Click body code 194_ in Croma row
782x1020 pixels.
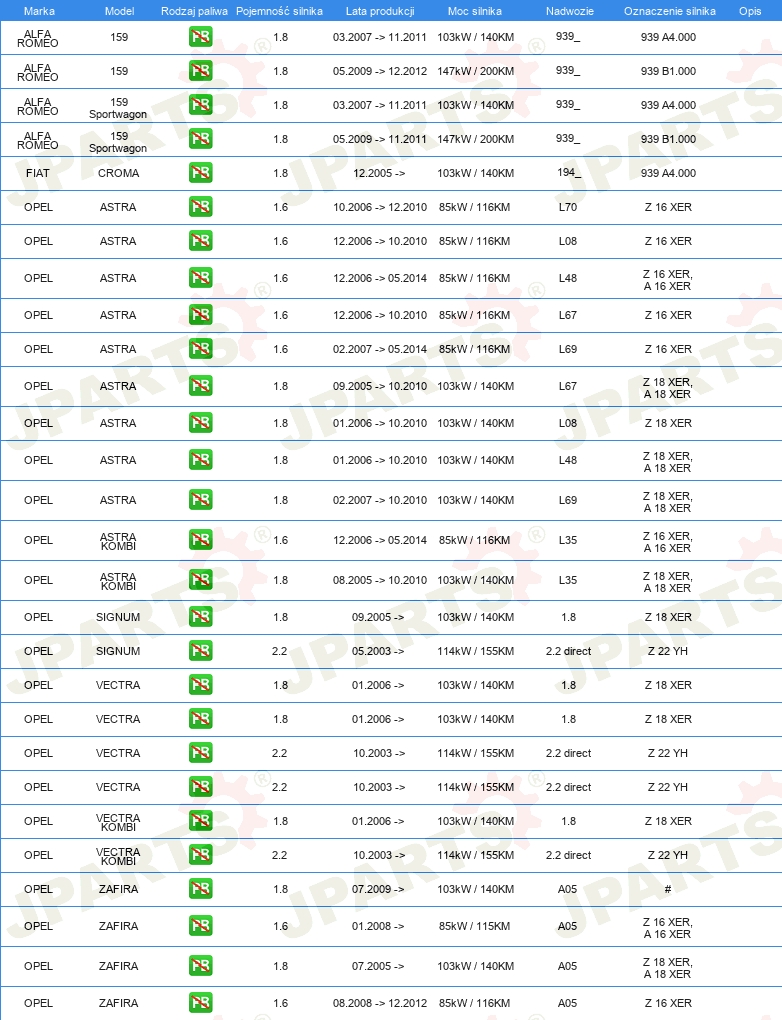click(x=569, y=172)
